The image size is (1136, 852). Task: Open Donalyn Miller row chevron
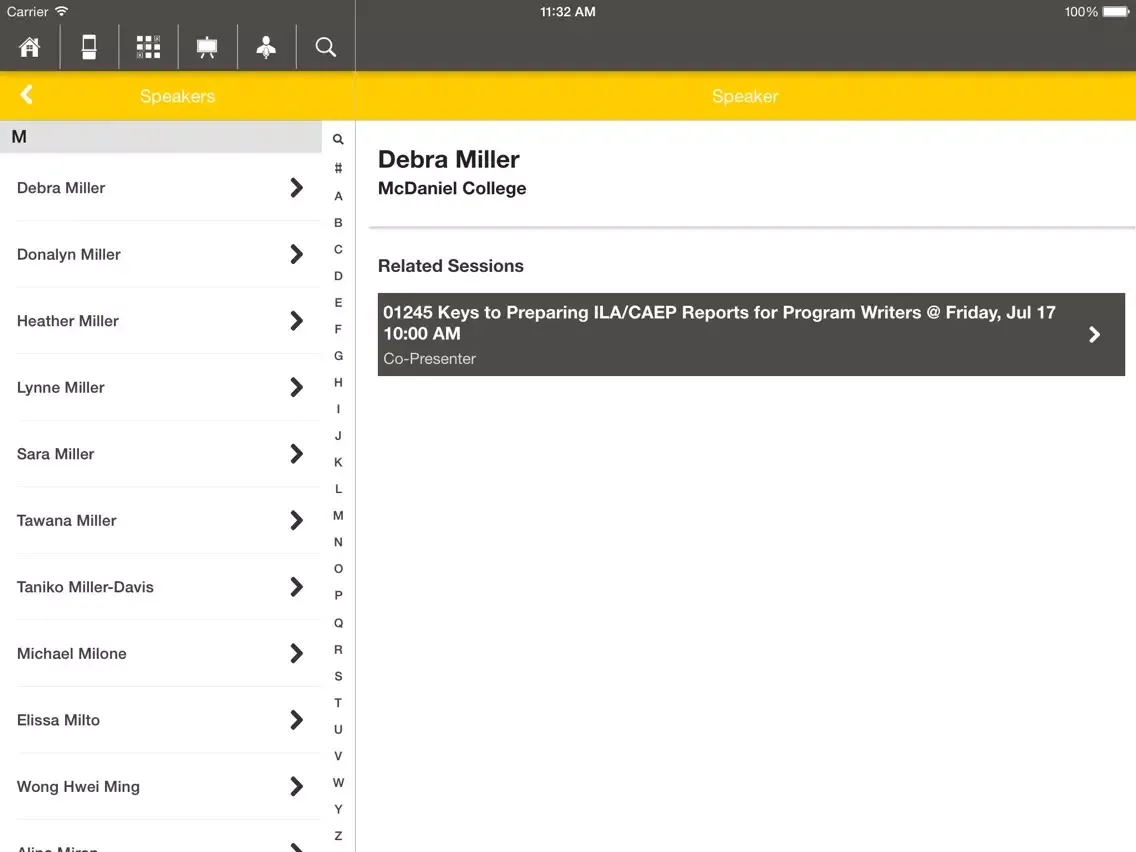296,254
